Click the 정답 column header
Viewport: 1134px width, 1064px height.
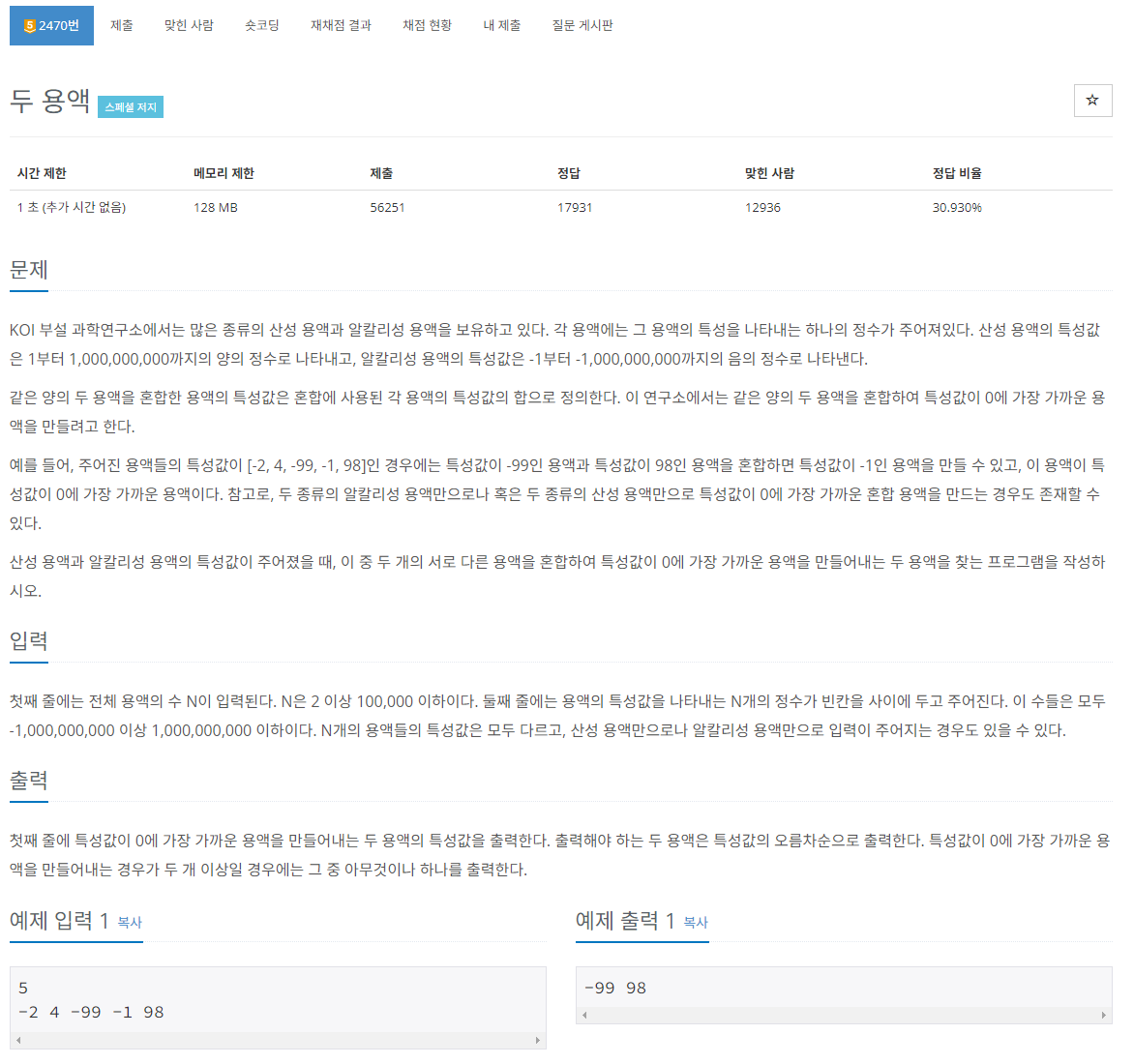point(568,173)
